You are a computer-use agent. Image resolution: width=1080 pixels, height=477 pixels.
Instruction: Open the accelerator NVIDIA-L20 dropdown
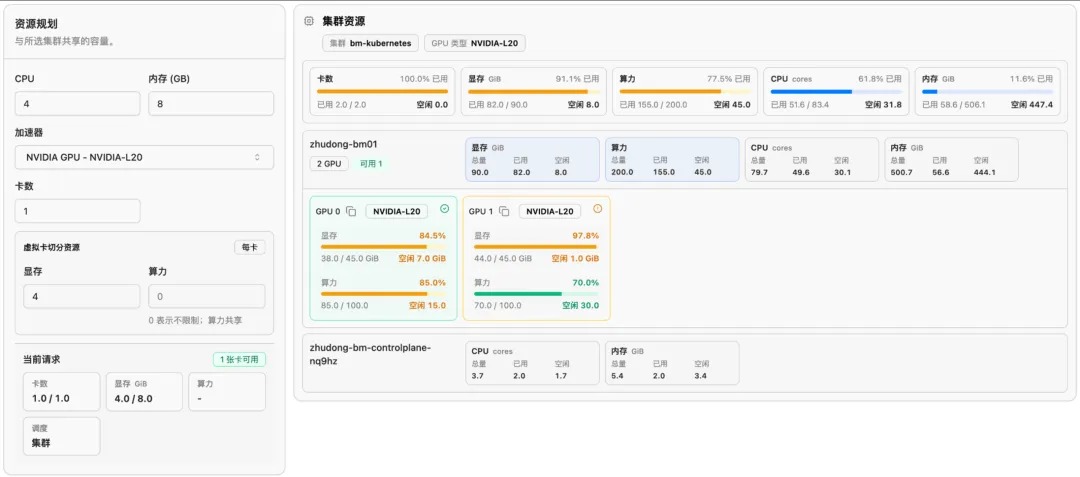coord(144,157)
